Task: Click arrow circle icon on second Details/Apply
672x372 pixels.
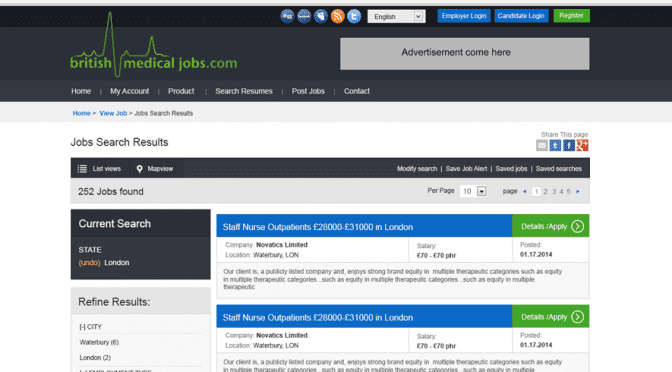Action: click(x=577, y=317)
